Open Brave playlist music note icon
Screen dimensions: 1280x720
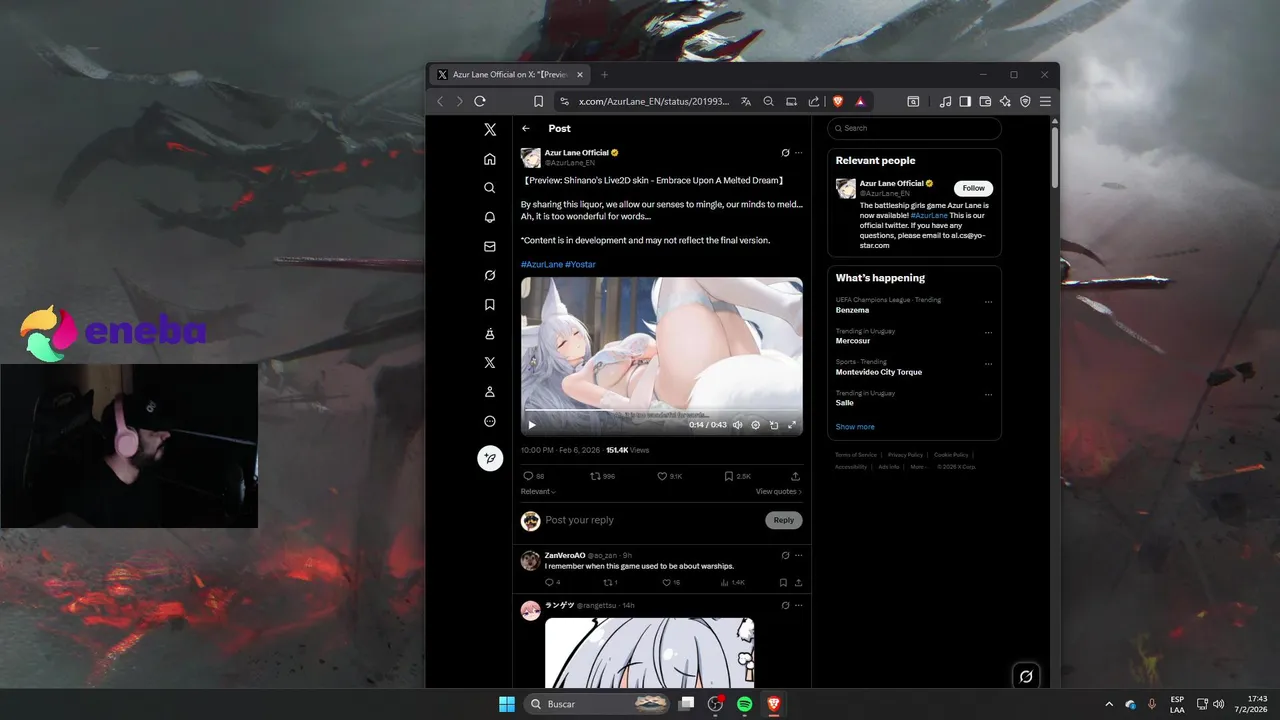pos(945,101)
